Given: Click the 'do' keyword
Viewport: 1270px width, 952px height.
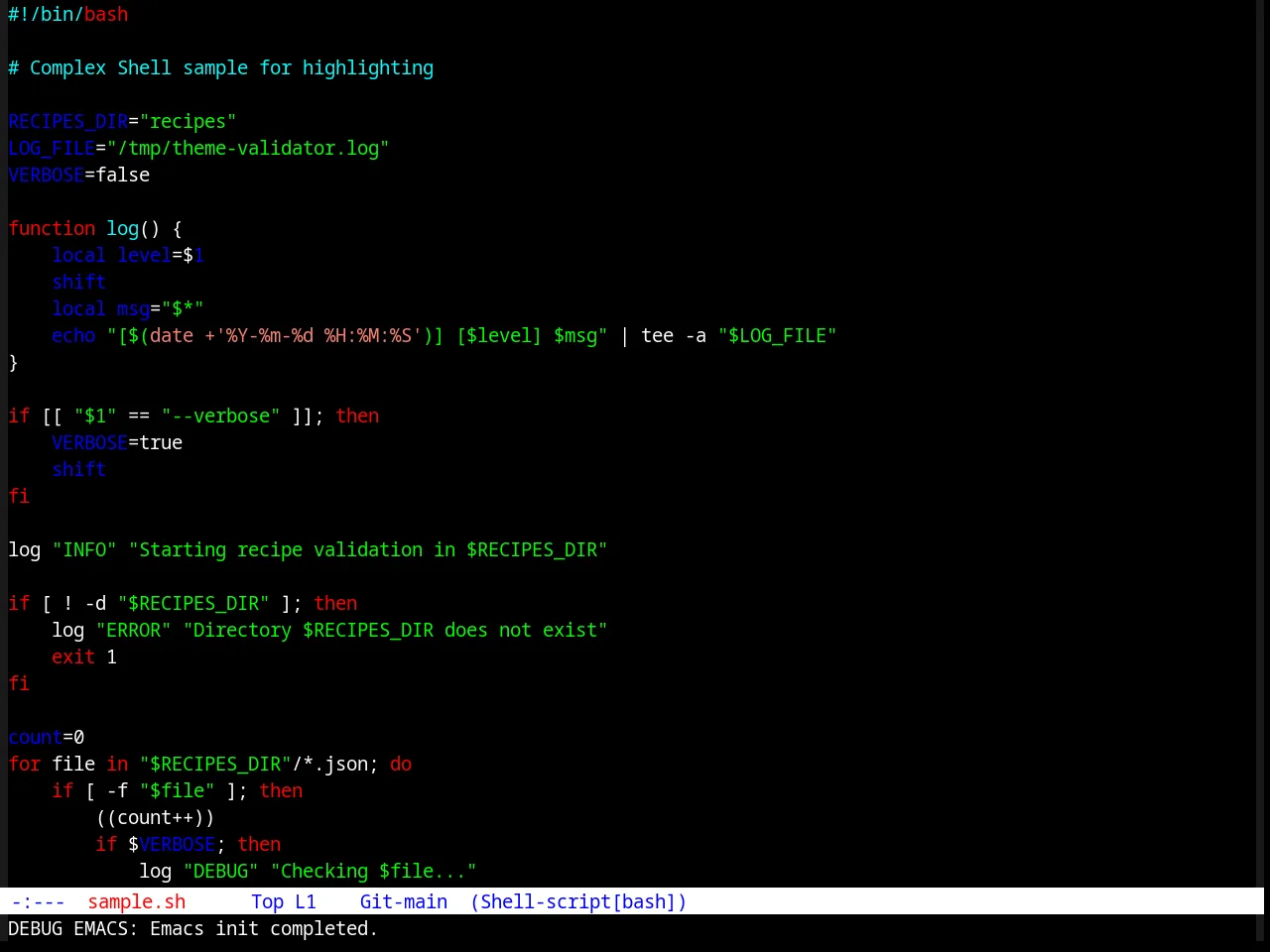Looking at the screenshot, I should (401, 764).
